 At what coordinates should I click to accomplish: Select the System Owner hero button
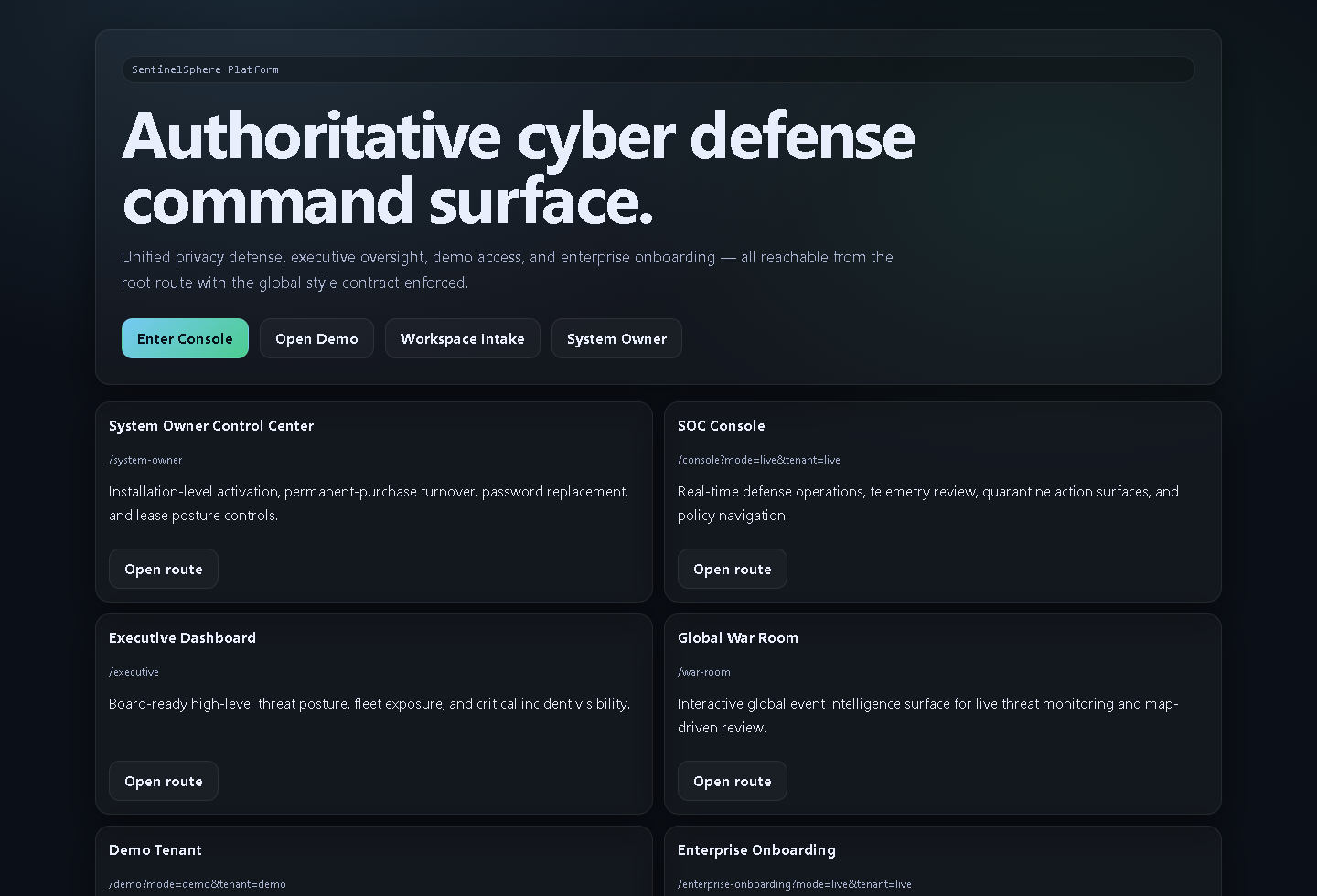pyautogui.click(x=616, y=338)
